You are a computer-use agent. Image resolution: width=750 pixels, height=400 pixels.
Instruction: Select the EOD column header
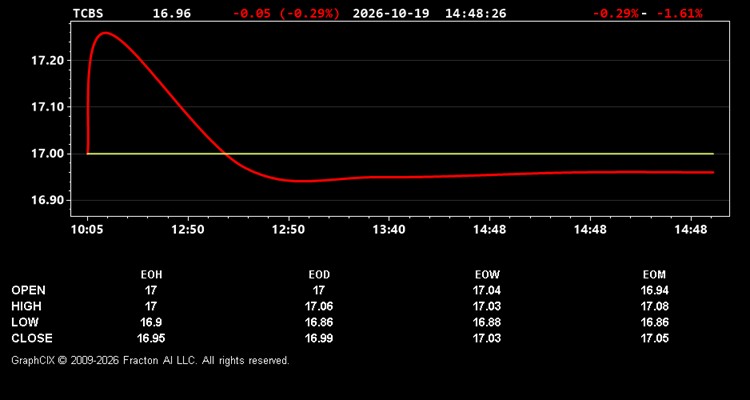click(x=319, y=275)
